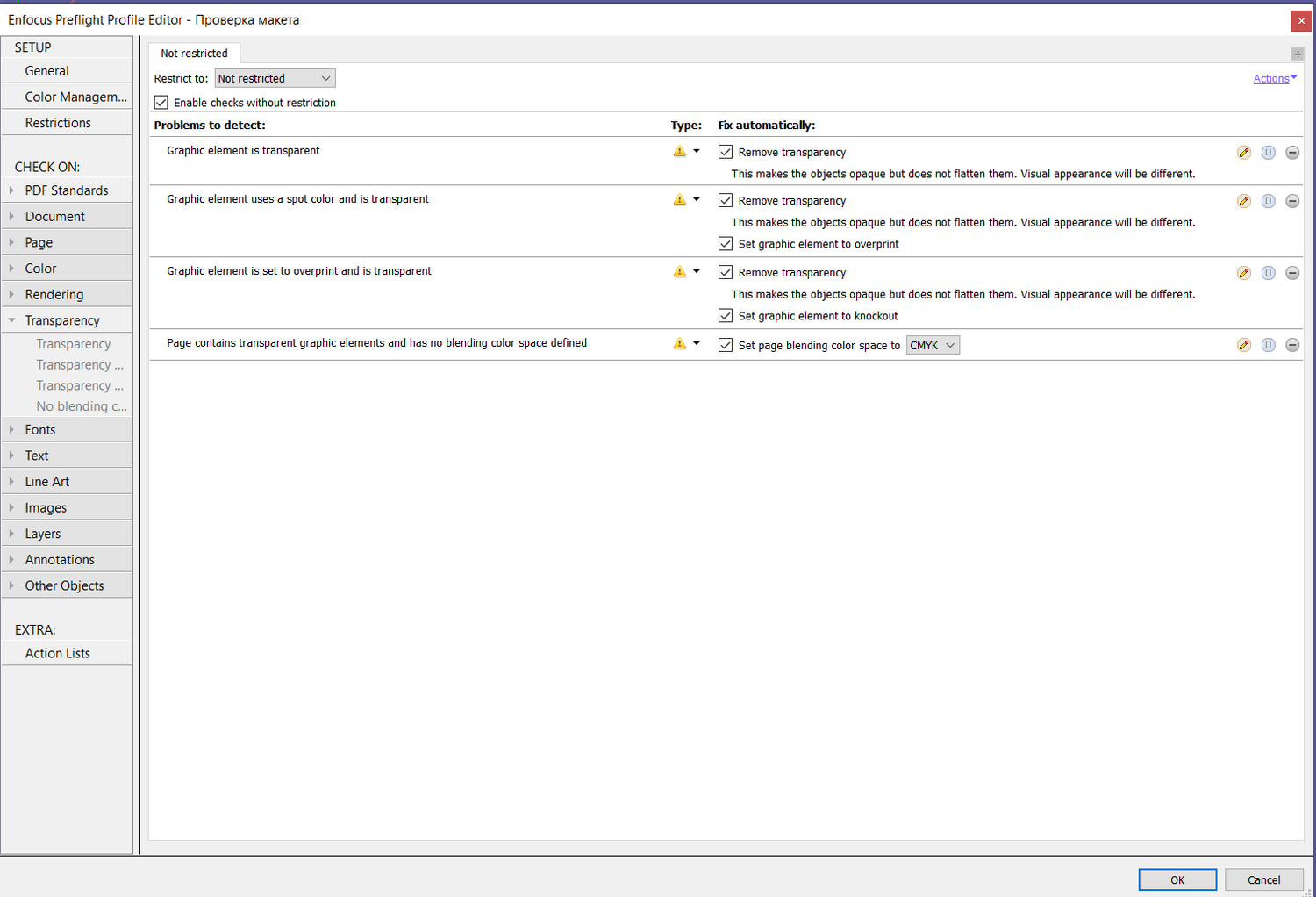Remove the "Graphic element is transparent" check via minus icon
This screenshot has width=1316, height=897.
[x=1292, y=153]
